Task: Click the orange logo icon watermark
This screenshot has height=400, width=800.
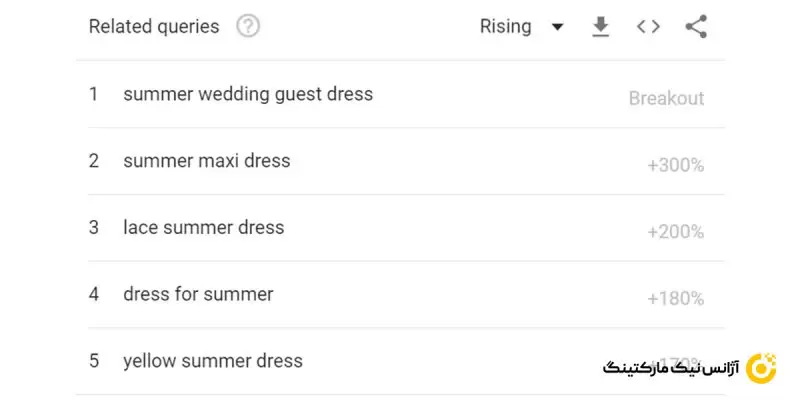Action: pyautogui.click(x=762, y=368)
